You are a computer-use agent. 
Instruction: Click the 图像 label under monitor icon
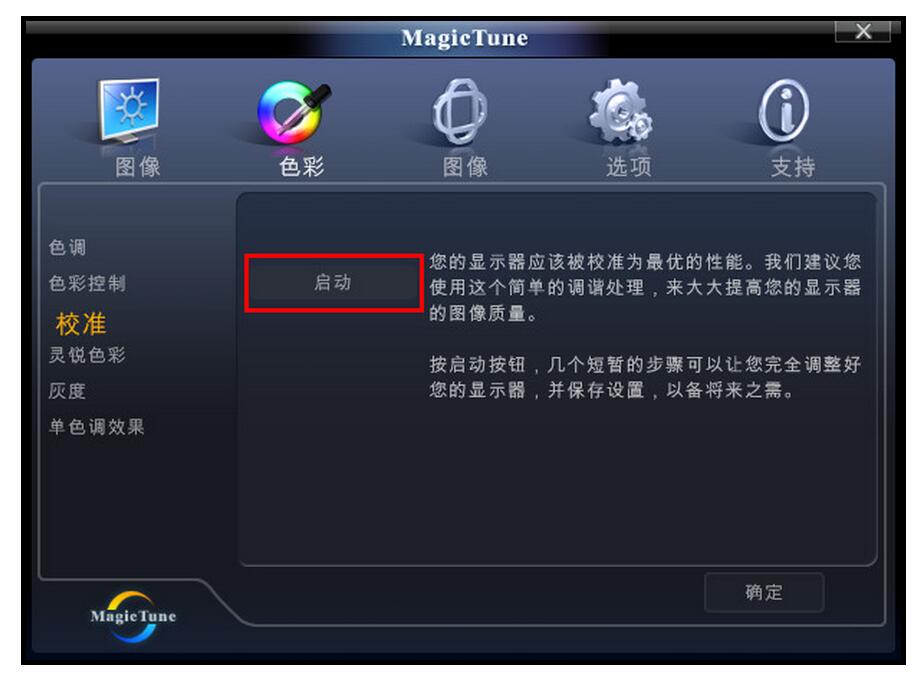(138, 167)
